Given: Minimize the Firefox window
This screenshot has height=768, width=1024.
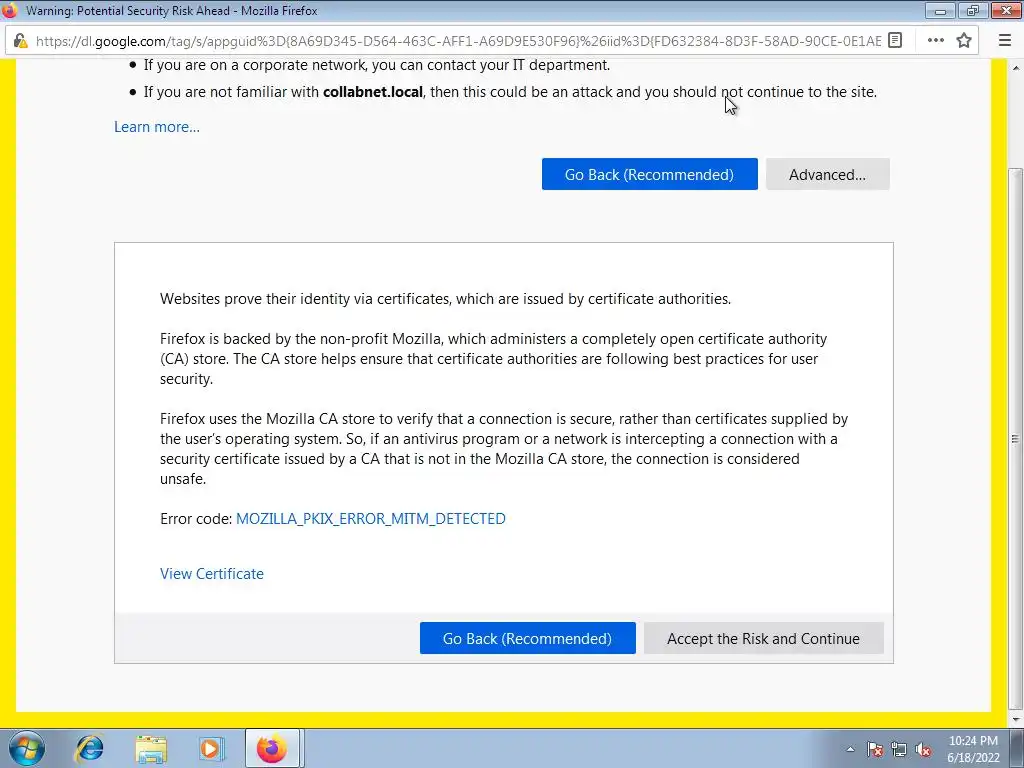Looking at the screenshot, I should (x=940, y=10).
